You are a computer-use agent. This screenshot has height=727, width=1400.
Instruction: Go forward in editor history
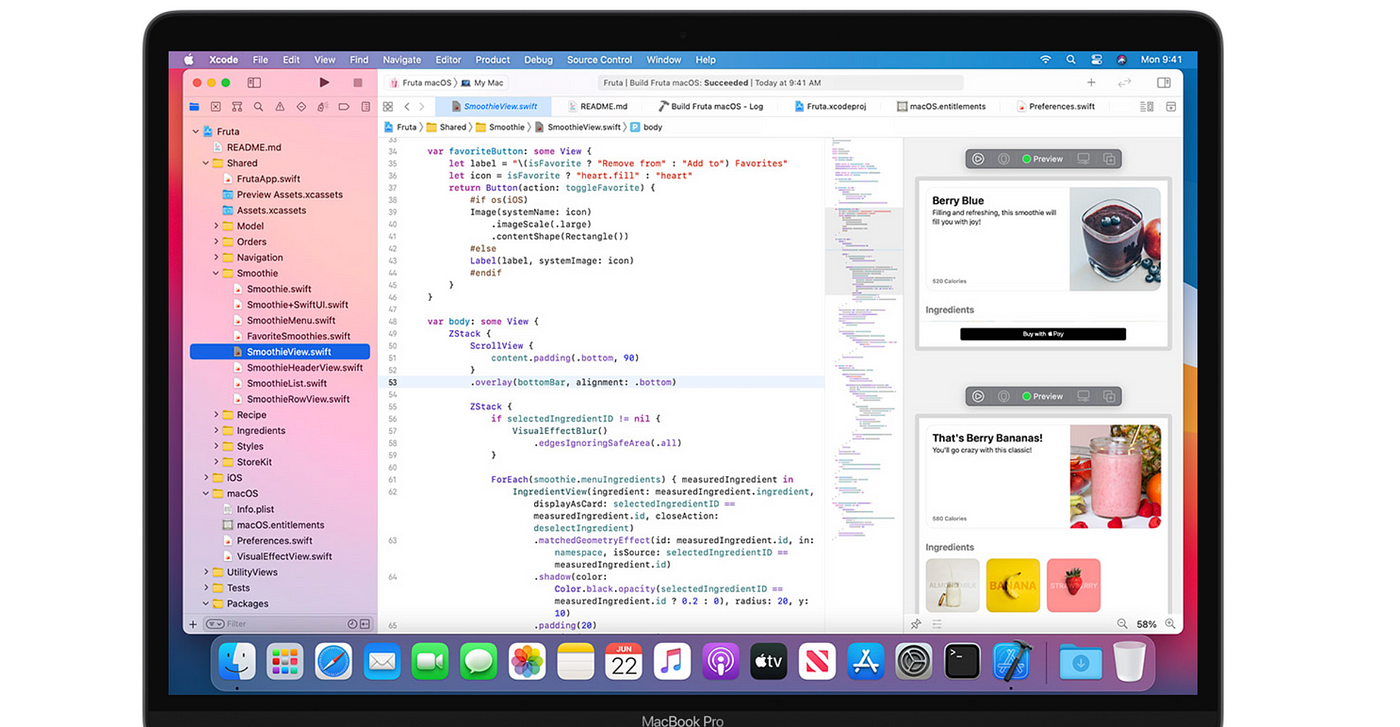coord(421,106)
